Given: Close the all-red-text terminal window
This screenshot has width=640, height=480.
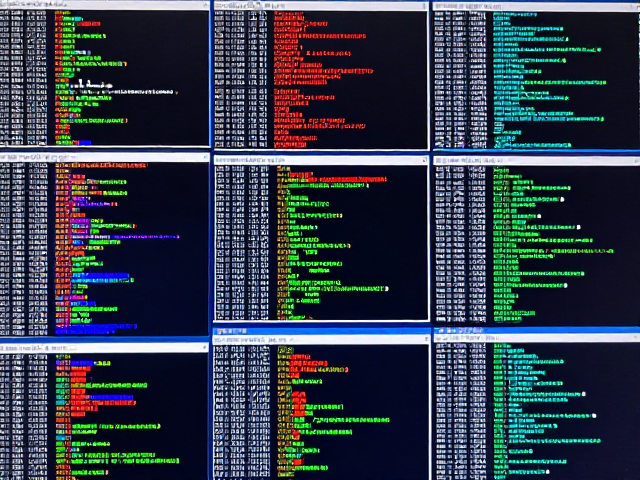Looking at the screenshot, I should click(424, 6).
